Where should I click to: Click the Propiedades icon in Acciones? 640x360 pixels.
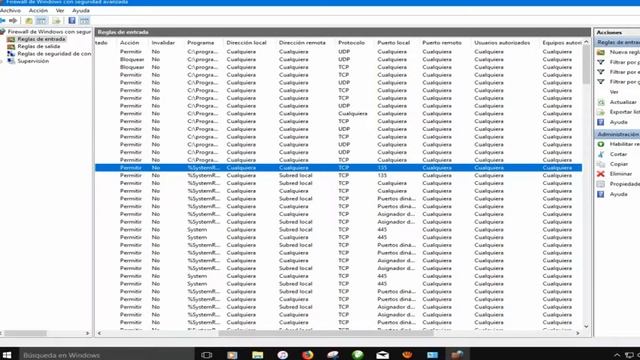tap(601, 184)
